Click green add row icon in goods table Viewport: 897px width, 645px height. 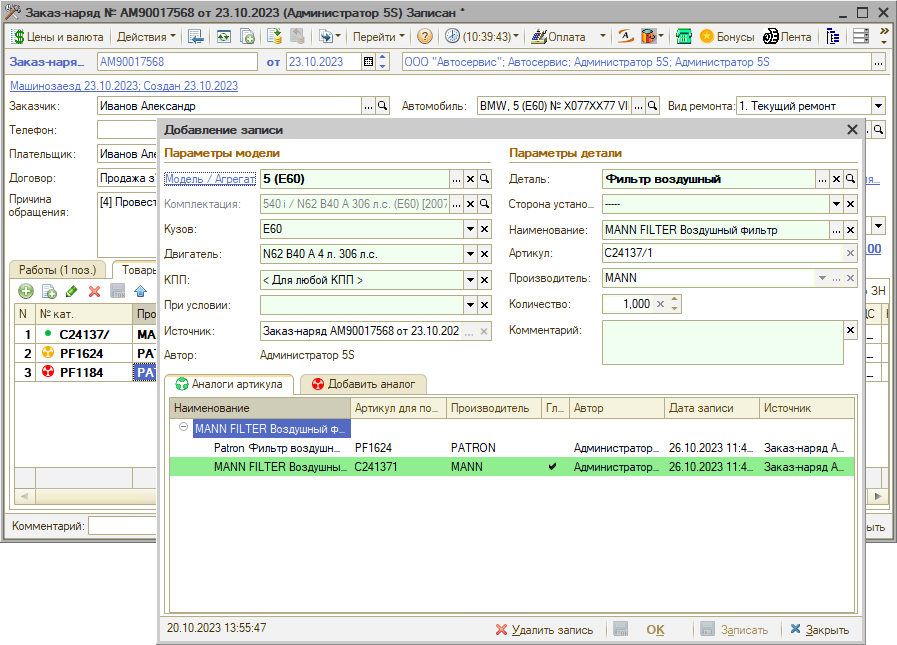[x=26, y=291]
